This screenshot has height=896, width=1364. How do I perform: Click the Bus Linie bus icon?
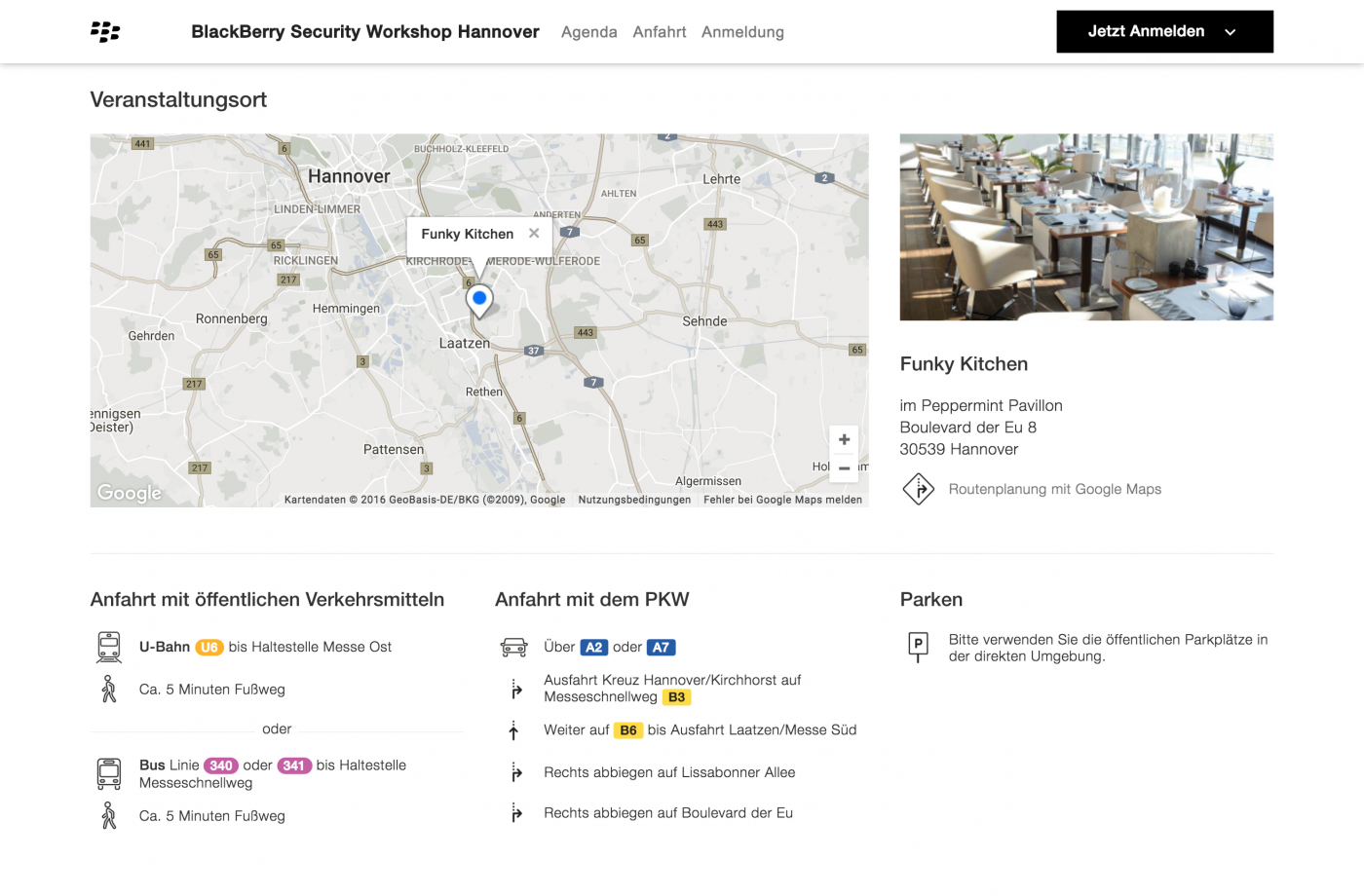click(x=109, y=773)
